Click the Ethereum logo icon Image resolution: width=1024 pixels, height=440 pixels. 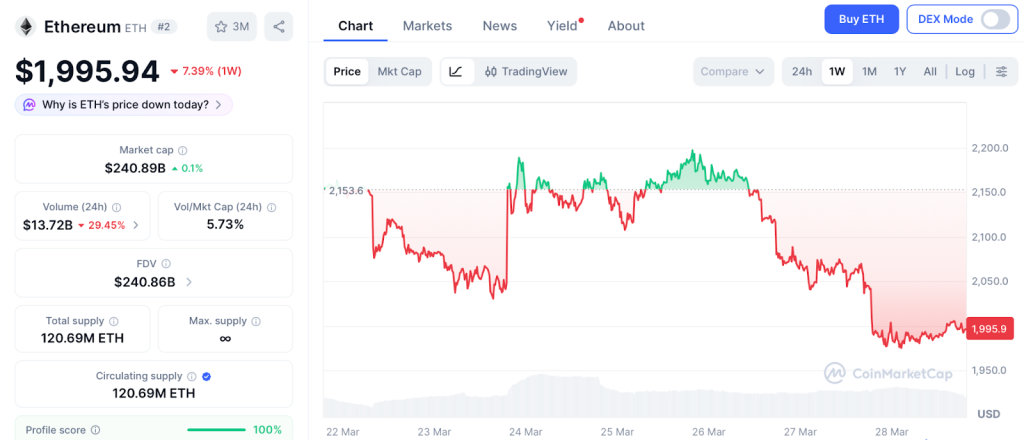click(x=26, y=27)
